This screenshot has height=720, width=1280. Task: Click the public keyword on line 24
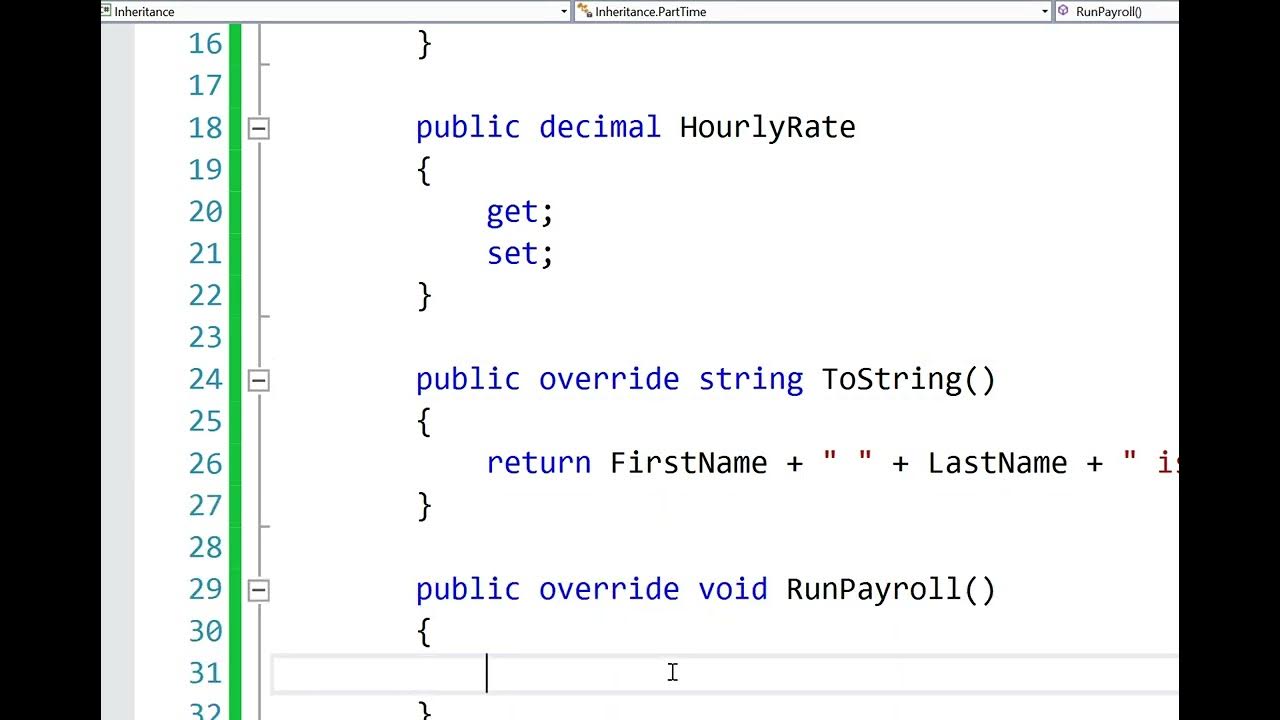pos(468,380)
